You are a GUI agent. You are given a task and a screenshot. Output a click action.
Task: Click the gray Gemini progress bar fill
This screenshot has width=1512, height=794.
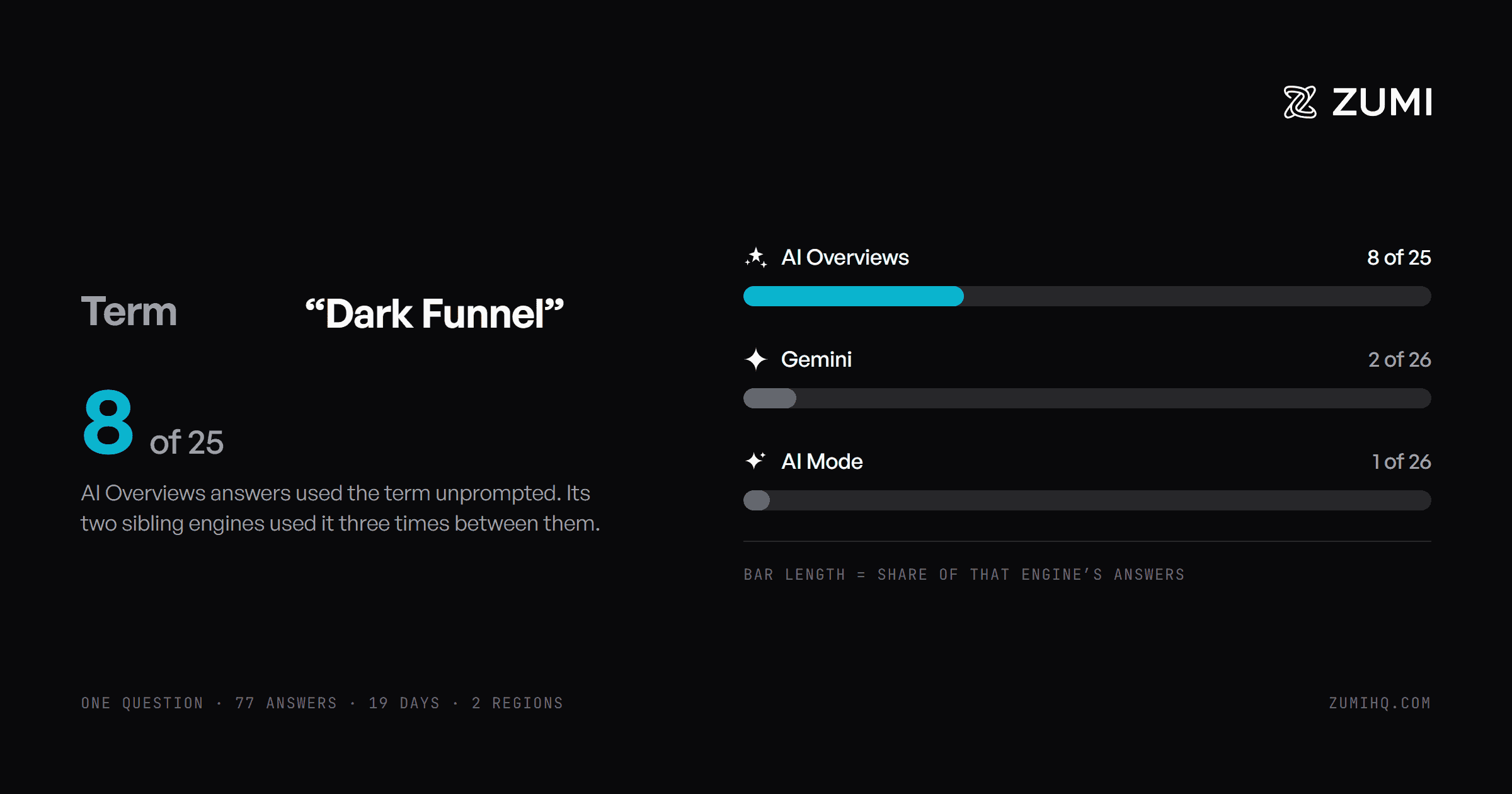(770, 398)
